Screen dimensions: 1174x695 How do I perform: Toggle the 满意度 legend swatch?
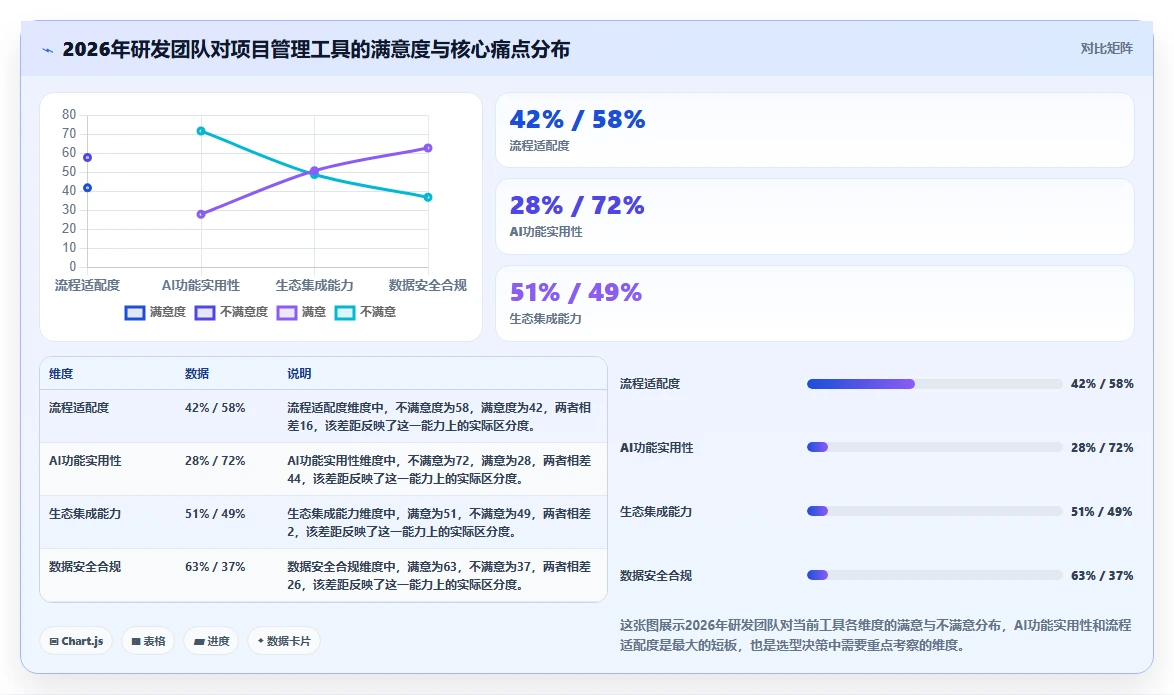pyautogui.click(x=135, y=312)
